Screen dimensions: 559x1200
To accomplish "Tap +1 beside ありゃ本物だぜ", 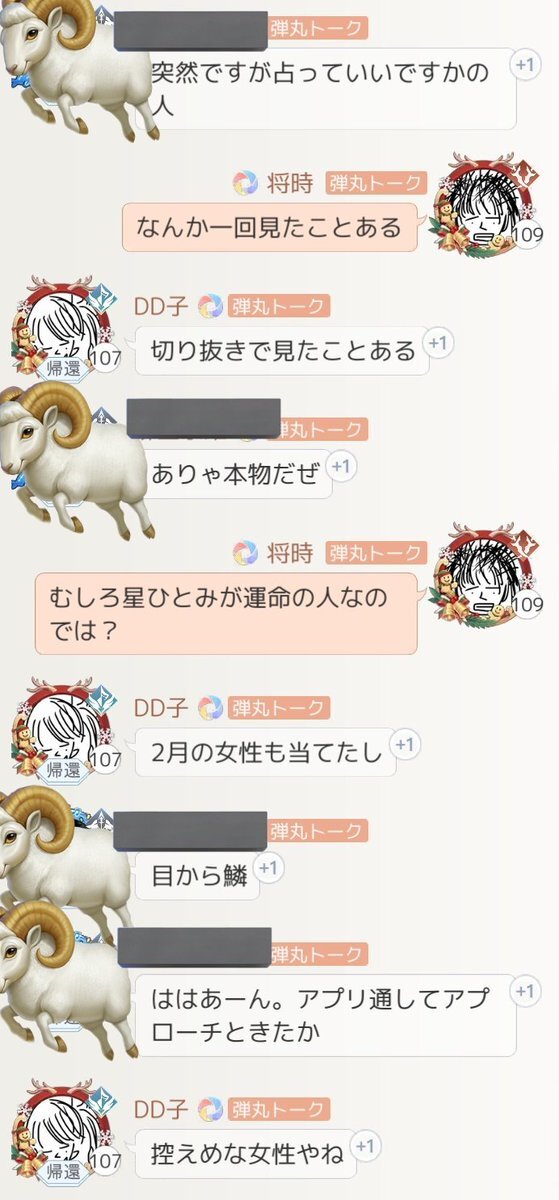I will (340, 467).
